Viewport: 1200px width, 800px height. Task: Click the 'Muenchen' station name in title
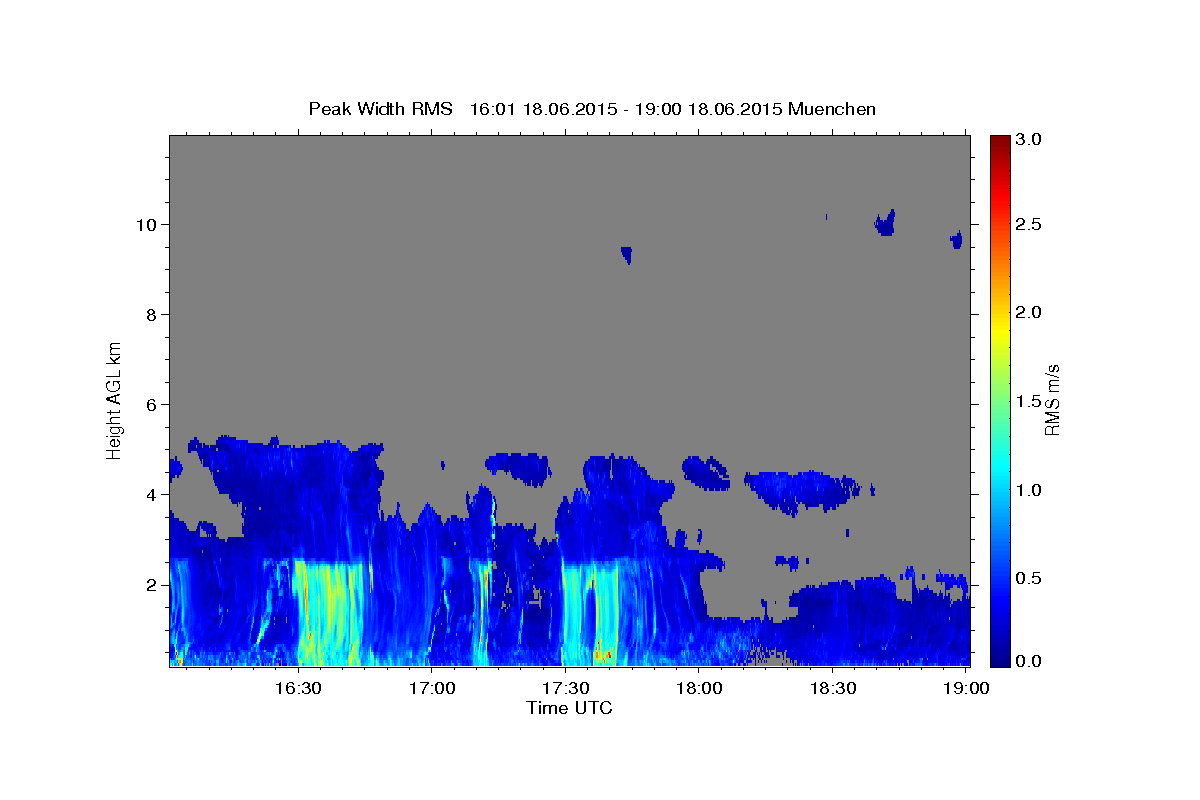tap(832, 109)
